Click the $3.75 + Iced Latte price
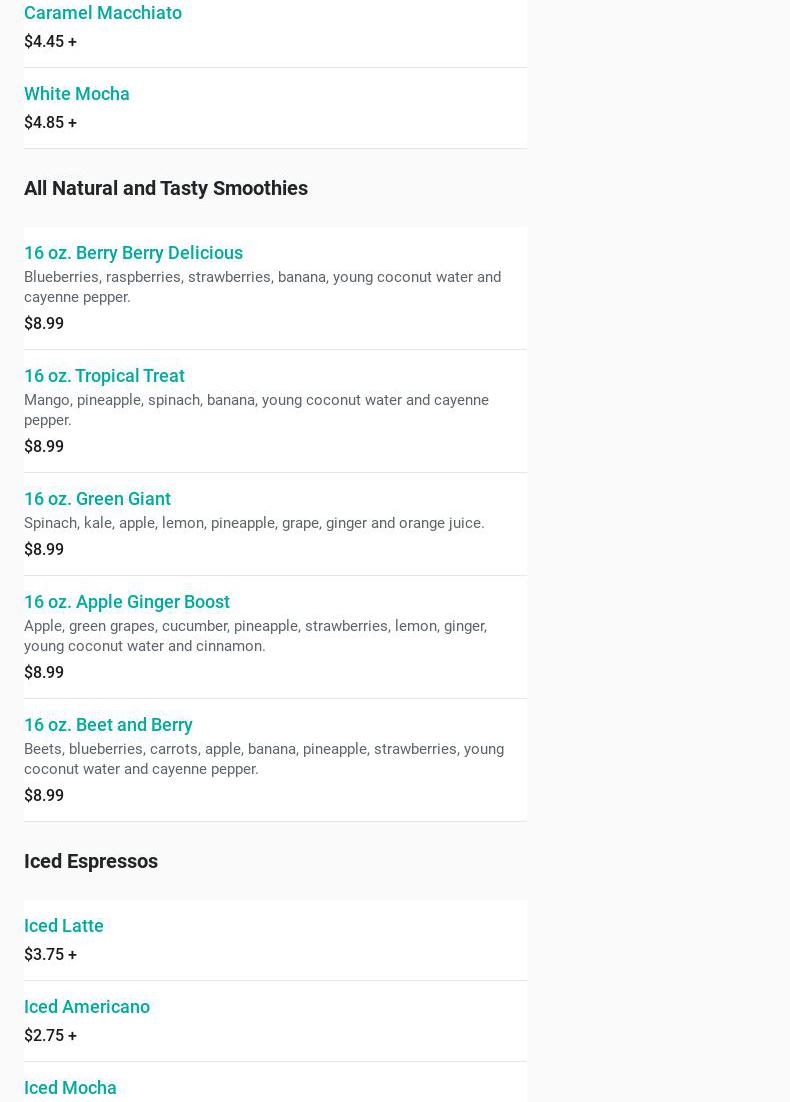Screen dimensions: 790x1102 pos(50,955)
